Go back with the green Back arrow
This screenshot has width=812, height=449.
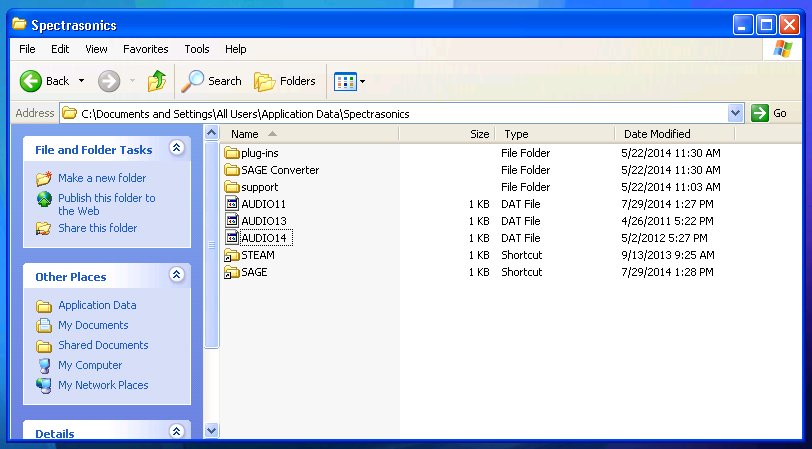[x=31, y=81]
